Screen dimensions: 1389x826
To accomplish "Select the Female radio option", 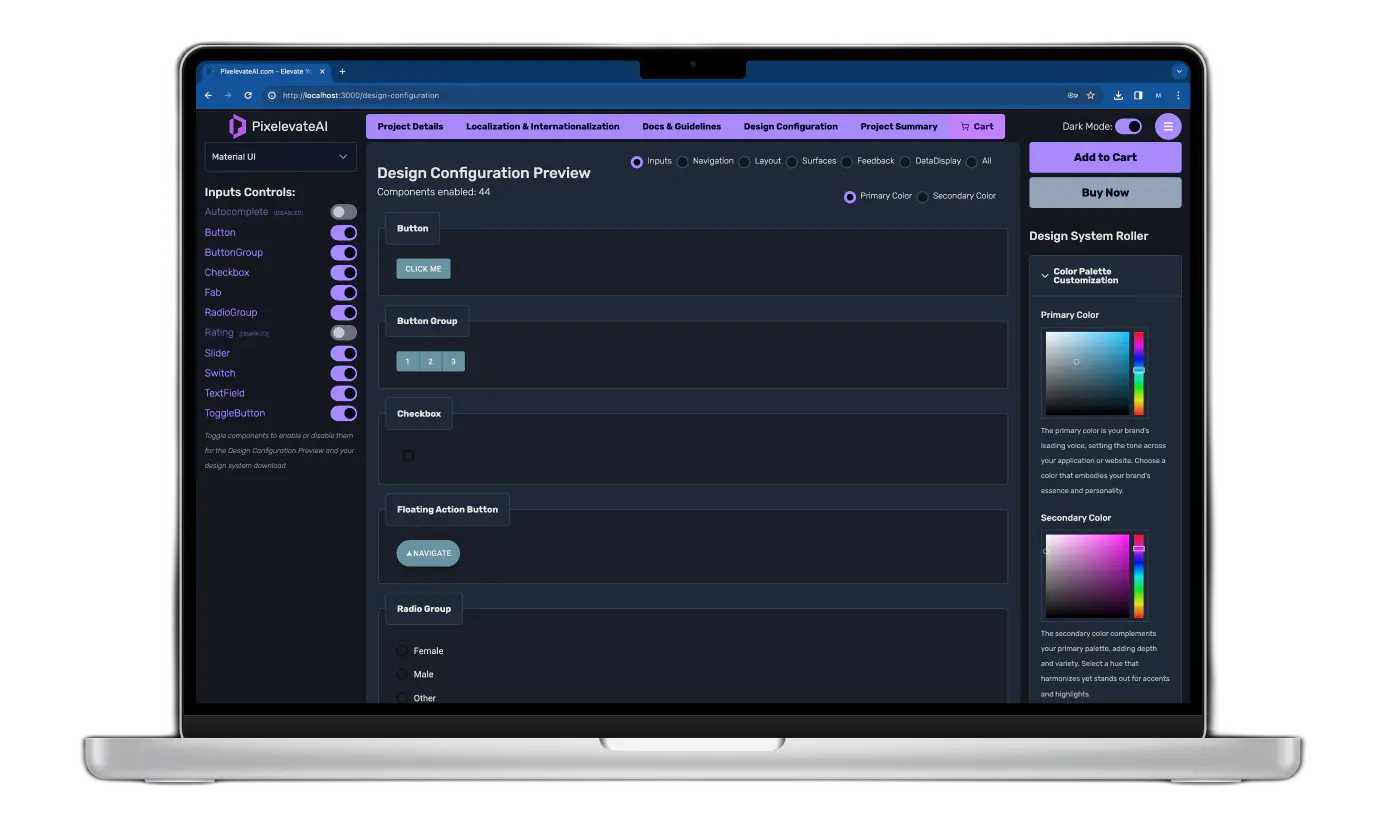I will (x=403, y=651).
